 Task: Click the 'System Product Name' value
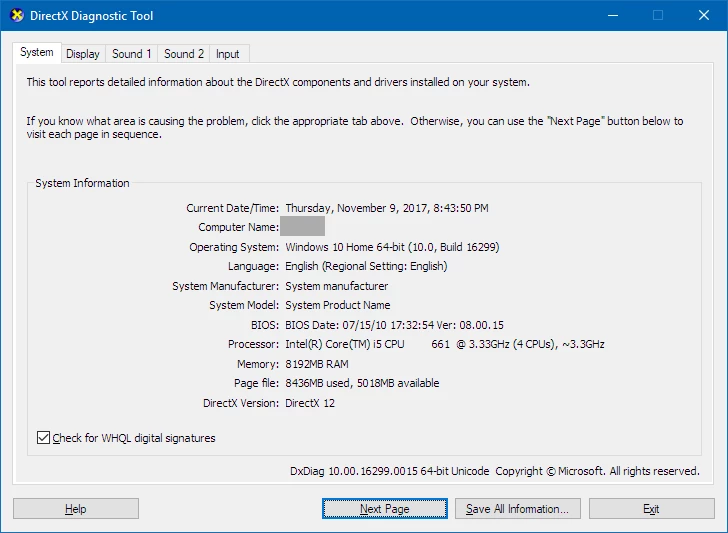pyautogui.click(x=338, y=305)
